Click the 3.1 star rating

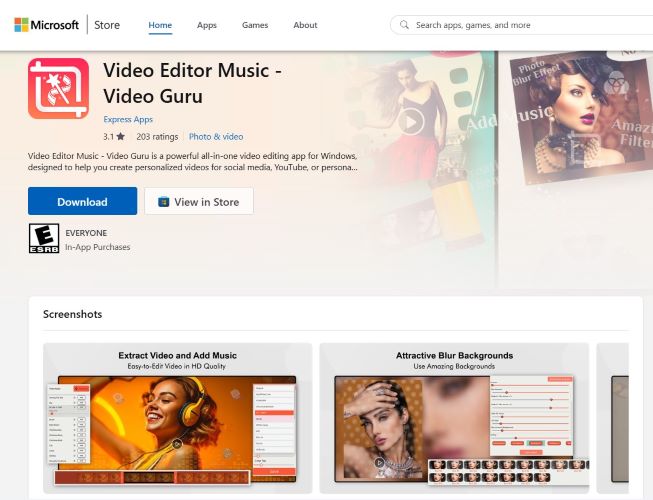[114, 137]
